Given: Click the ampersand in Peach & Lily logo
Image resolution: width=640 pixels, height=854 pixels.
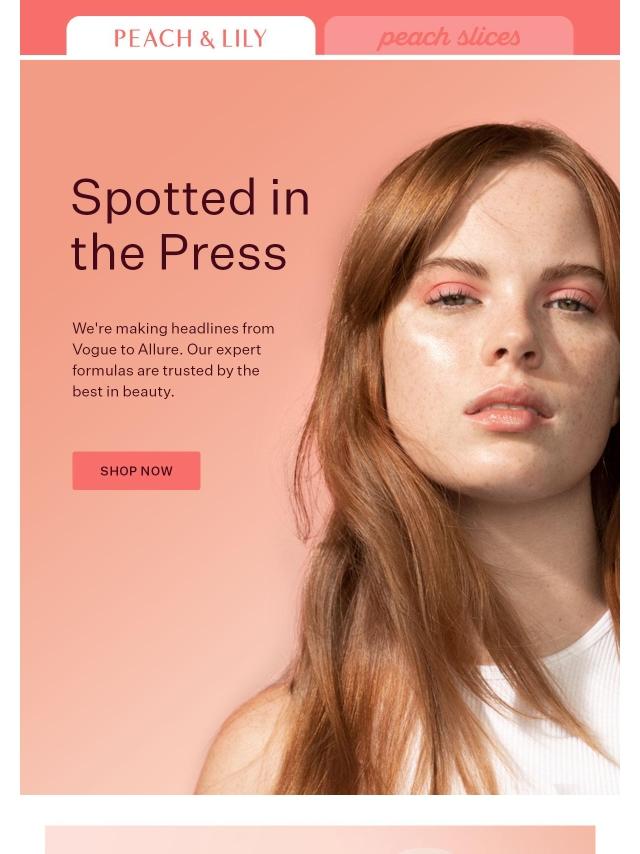Looking at the screenshot, I should (207, 39).
